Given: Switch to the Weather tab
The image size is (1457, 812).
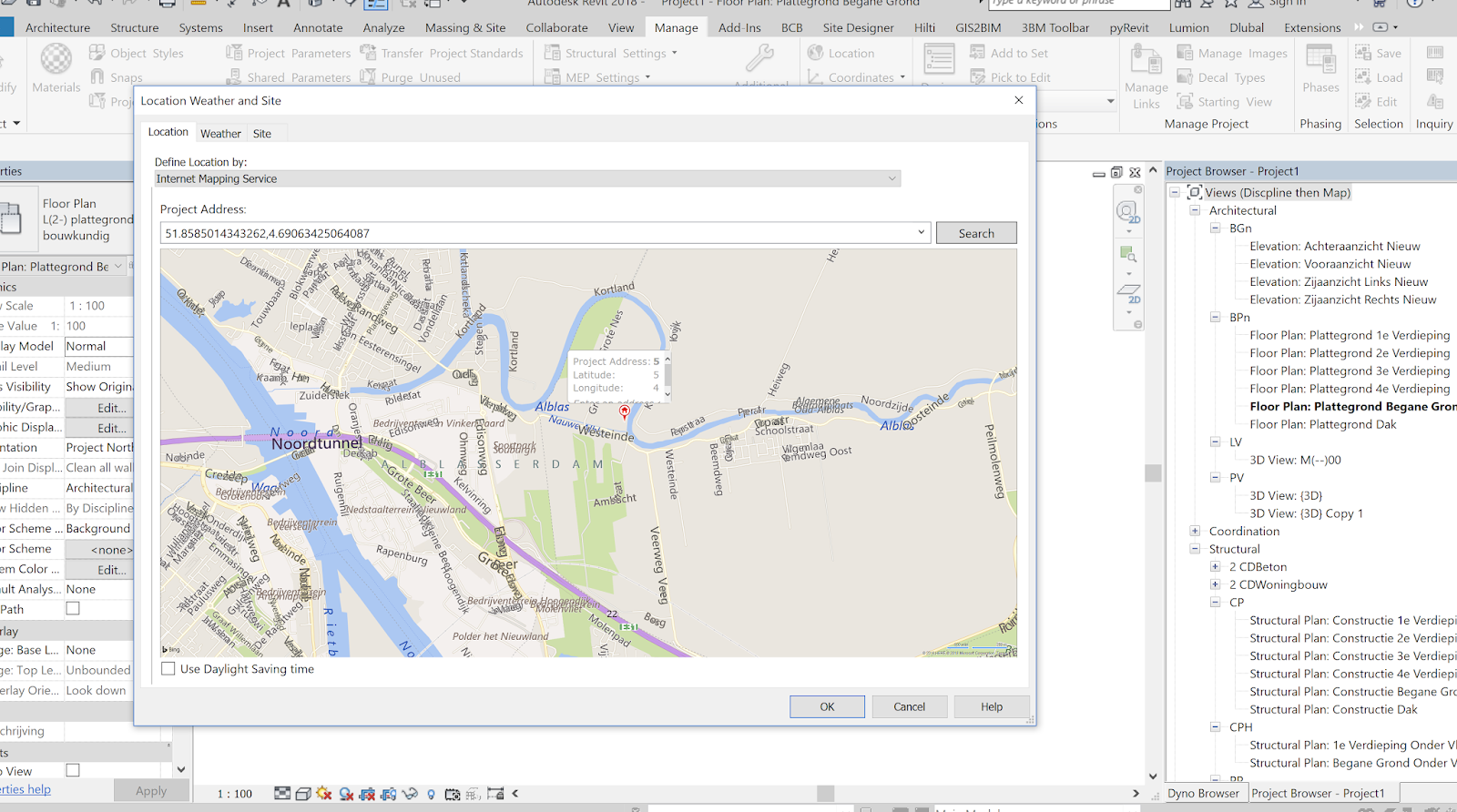Looking at the screenshot, I should 220,134.
